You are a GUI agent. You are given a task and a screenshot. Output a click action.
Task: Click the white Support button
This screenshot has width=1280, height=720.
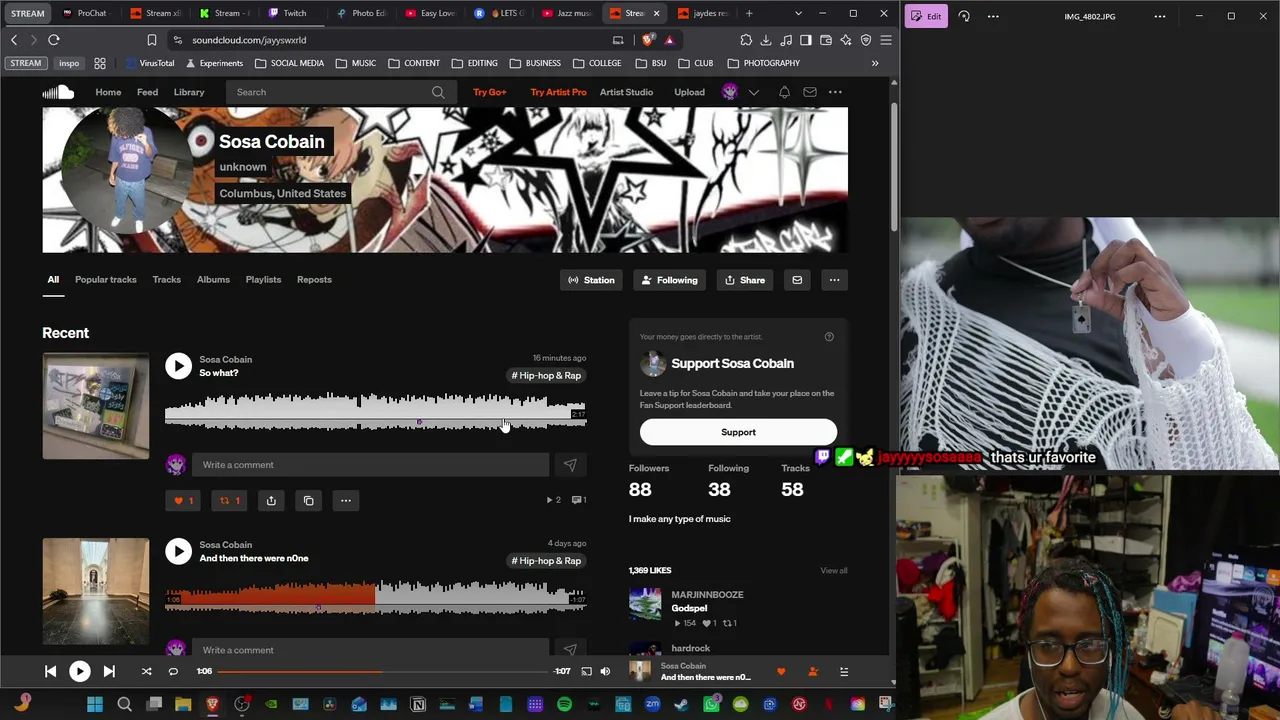coord(738,432)
